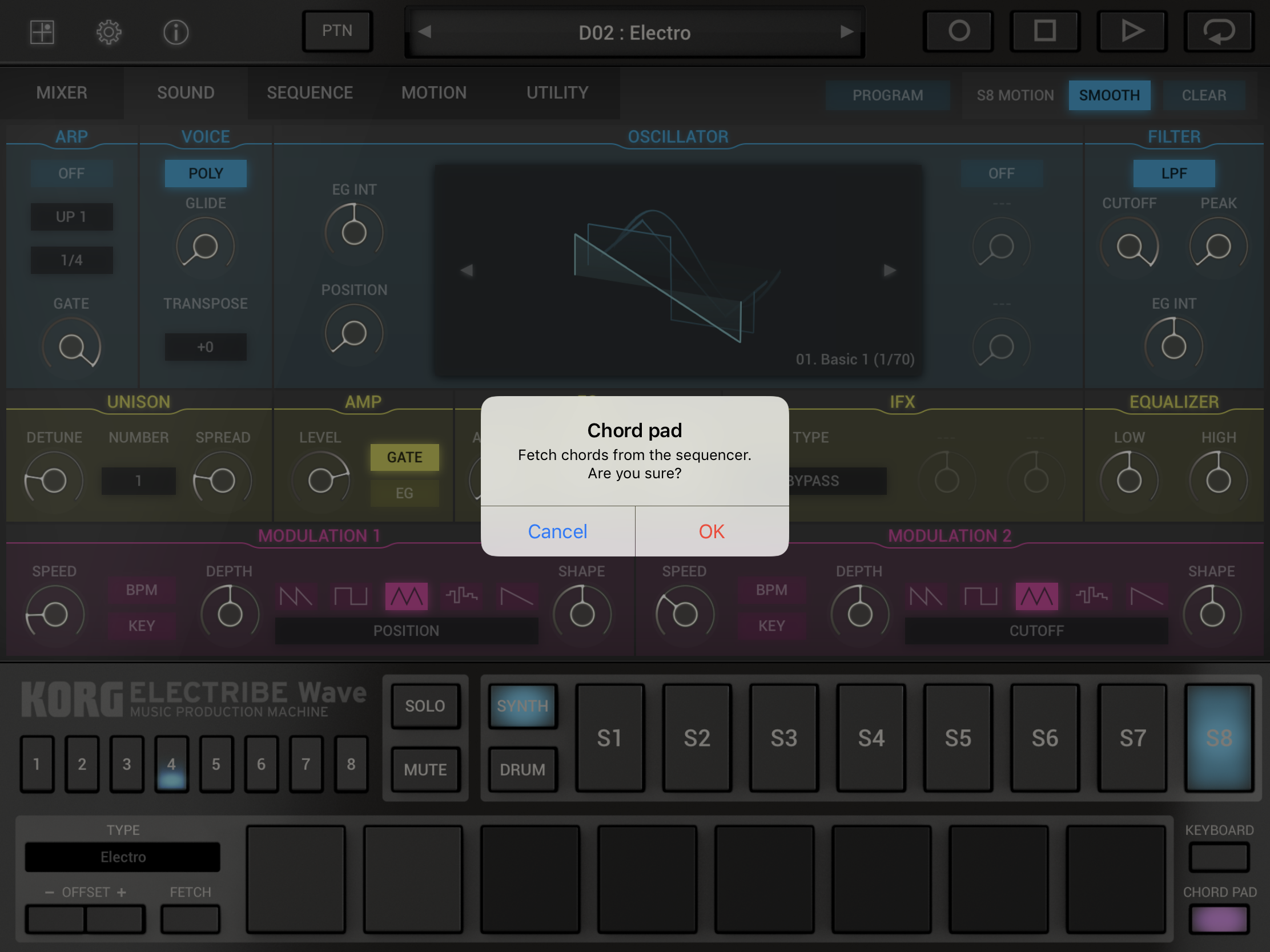Open Modulation 2 CUTOFF destination selector
This screenshot has height=952, width=1270.
[1036, 631]
